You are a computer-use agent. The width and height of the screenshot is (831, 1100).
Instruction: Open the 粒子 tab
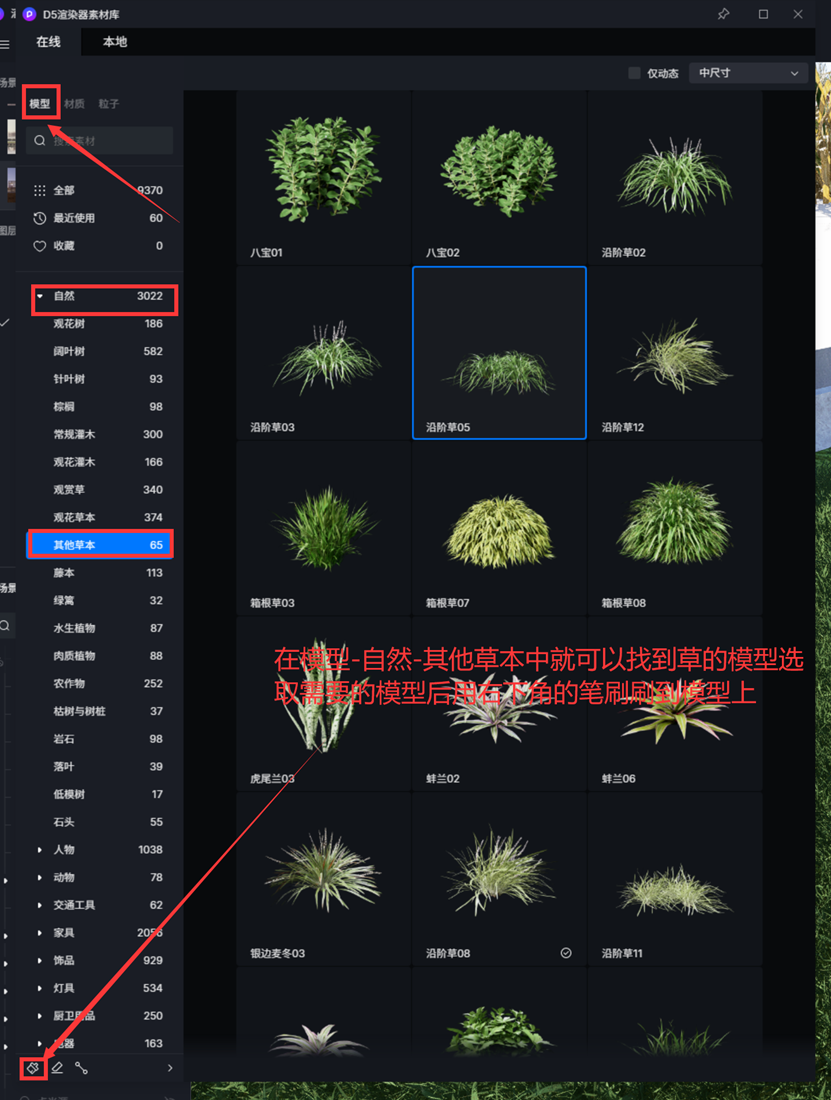(109, 104)
